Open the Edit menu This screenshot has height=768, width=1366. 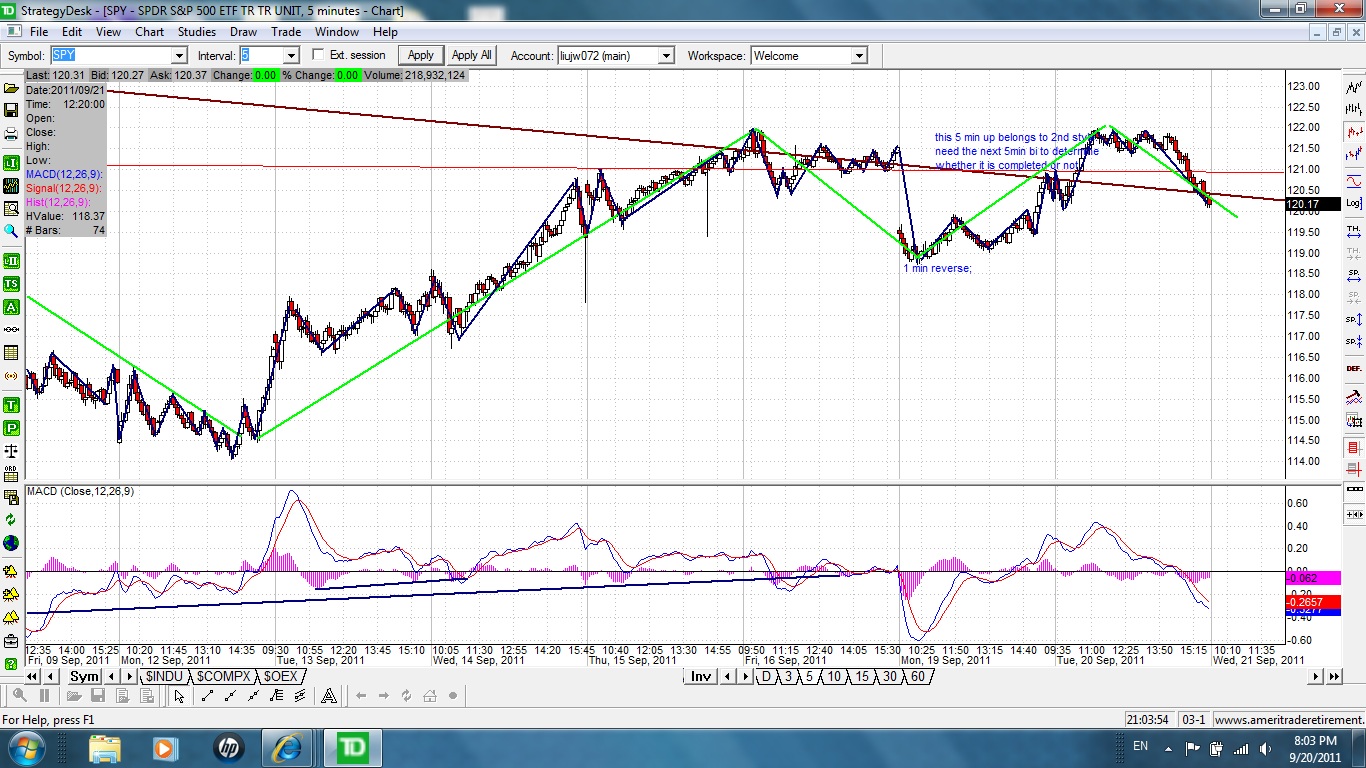[72, 32]
